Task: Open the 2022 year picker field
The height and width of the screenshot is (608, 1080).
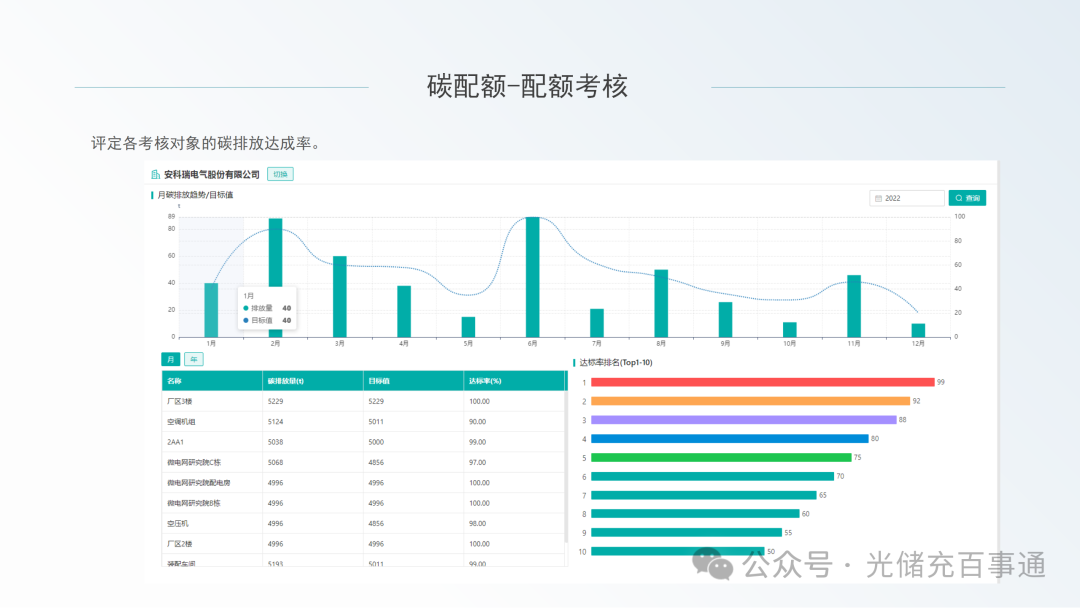Action: [906, 198]
